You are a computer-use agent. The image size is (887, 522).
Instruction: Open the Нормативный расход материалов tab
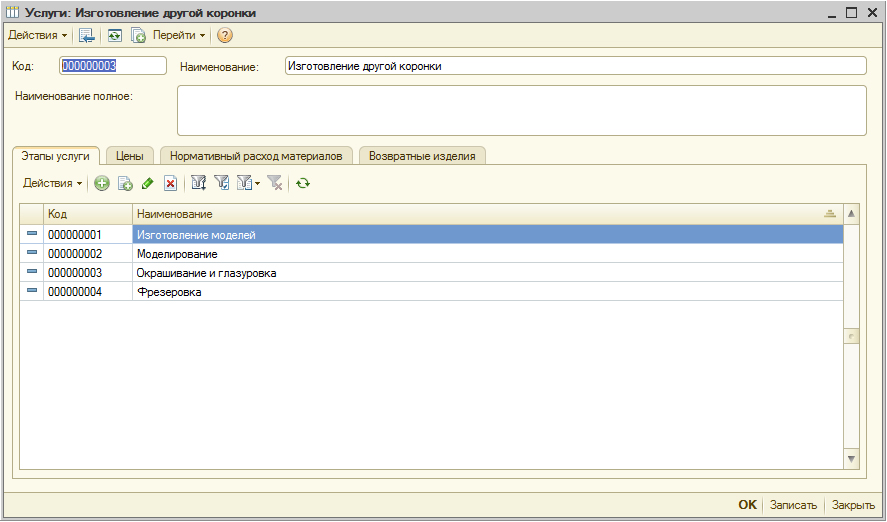pyautogui.click(x=256, y=156)
